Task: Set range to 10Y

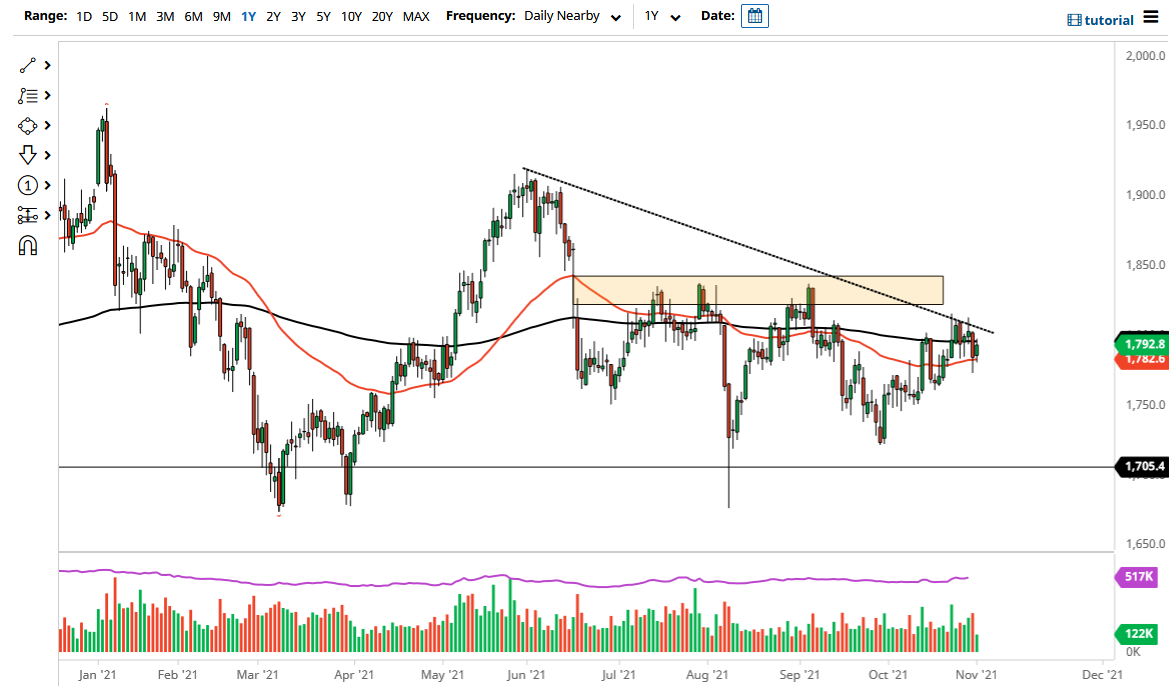Action: pyautogui.click(x=351, y=16)
